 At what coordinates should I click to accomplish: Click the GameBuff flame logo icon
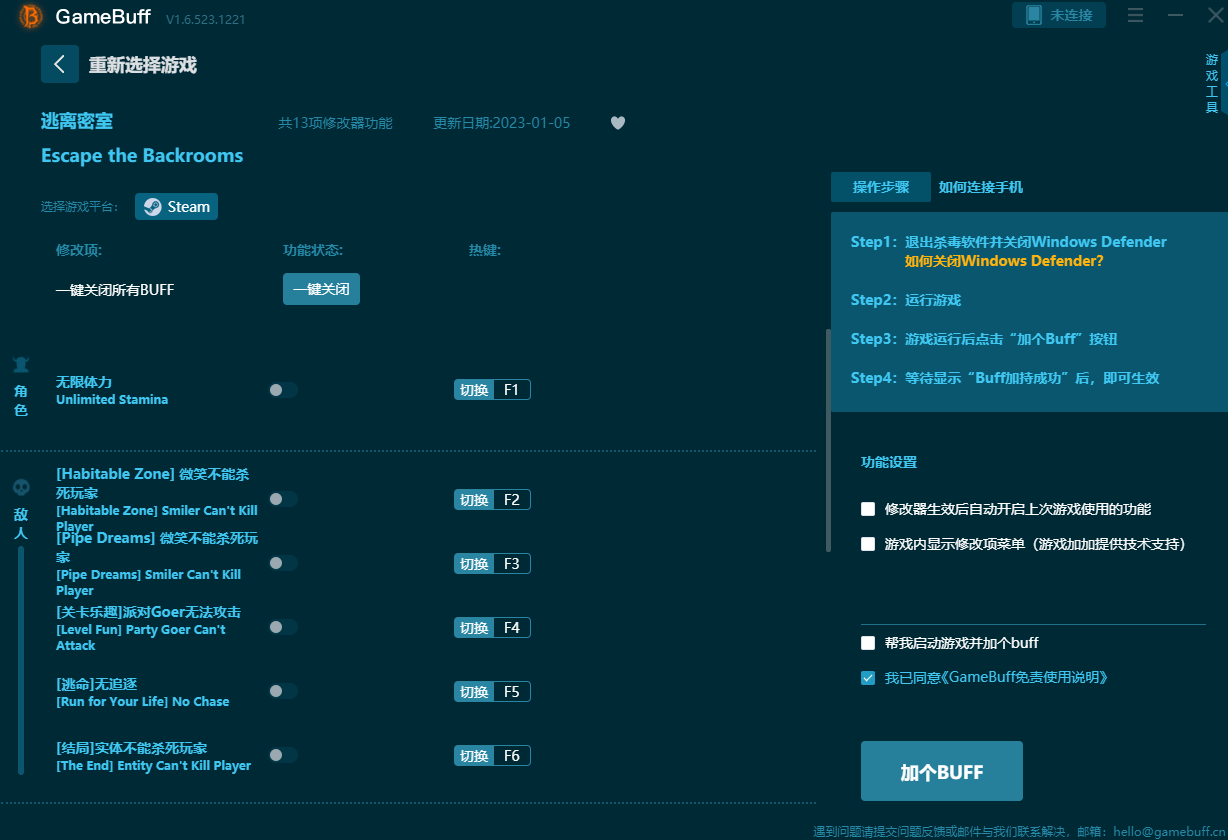point(31,16)
